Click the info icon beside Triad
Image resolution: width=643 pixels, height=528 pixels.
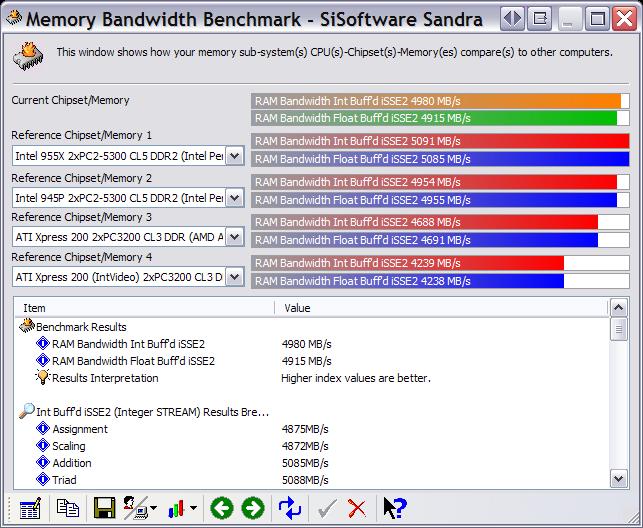coord(43,479)
